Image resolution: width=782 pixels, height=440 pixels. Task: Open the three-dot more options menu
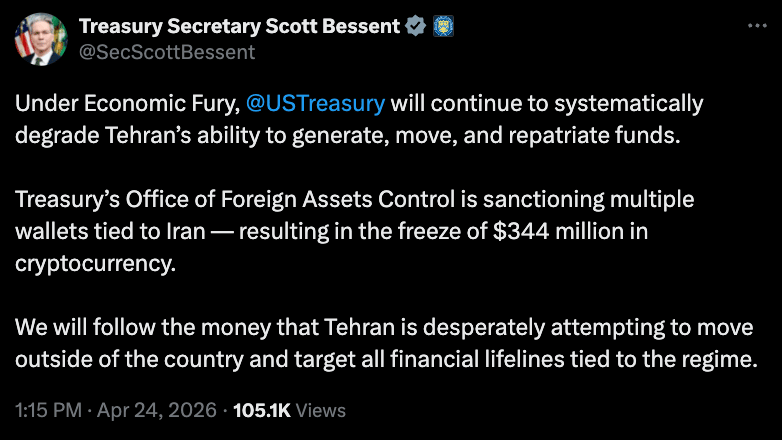[x=757, y=26]
